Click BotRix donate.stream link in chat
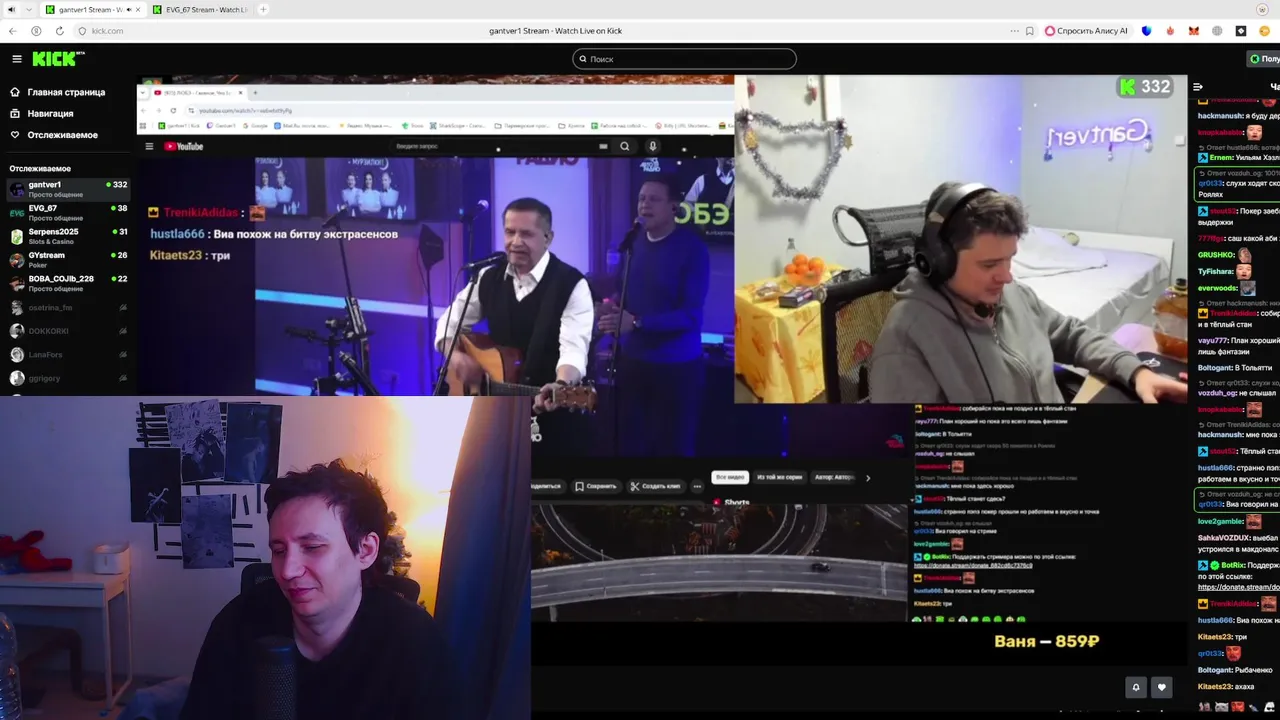This screenshot has width=1280, height=720. pos(1239,587)
